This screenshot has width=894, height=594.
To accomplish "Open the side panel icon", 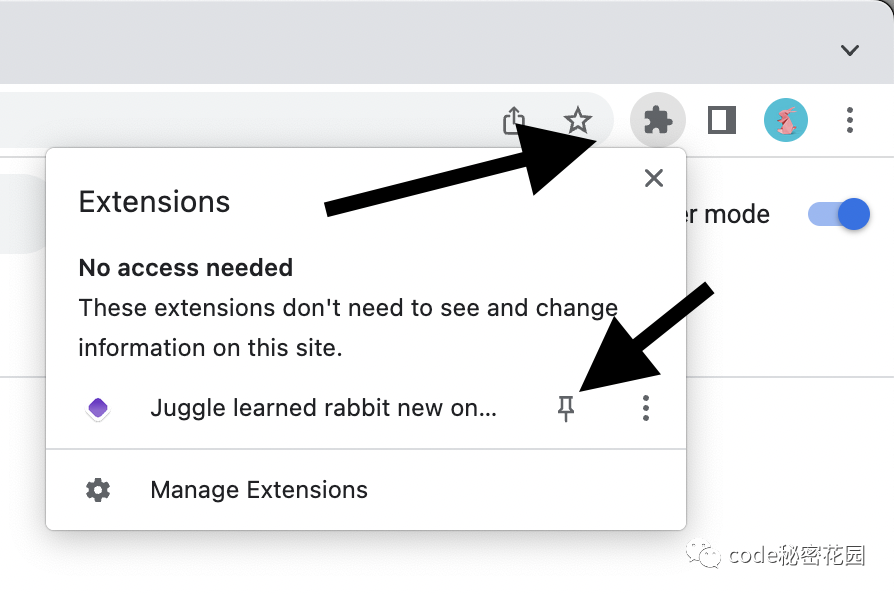I will tap(722, 120).
